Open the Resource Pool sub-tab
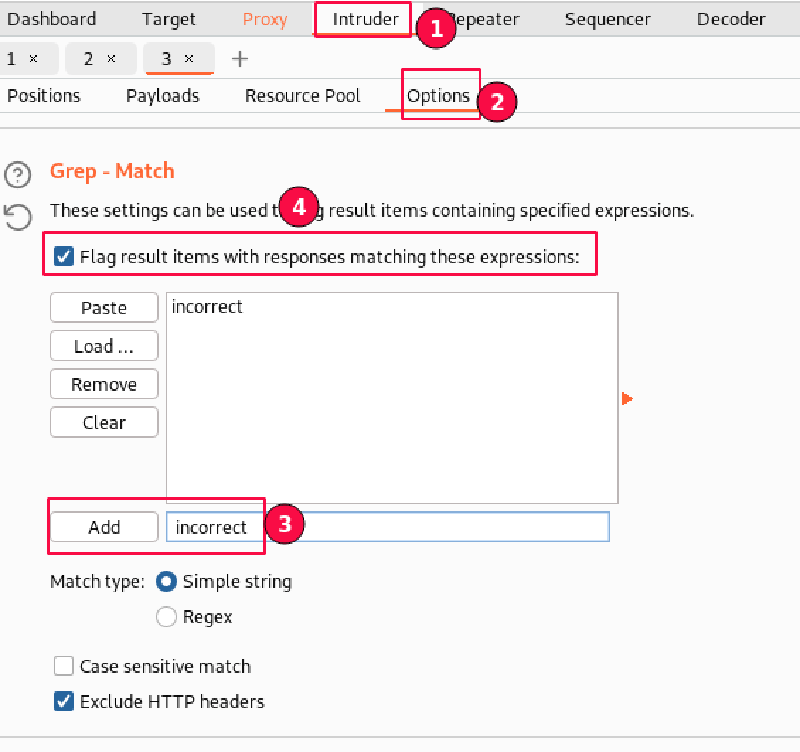The width and height of the screenshot is (800, 752). point(302,96)
